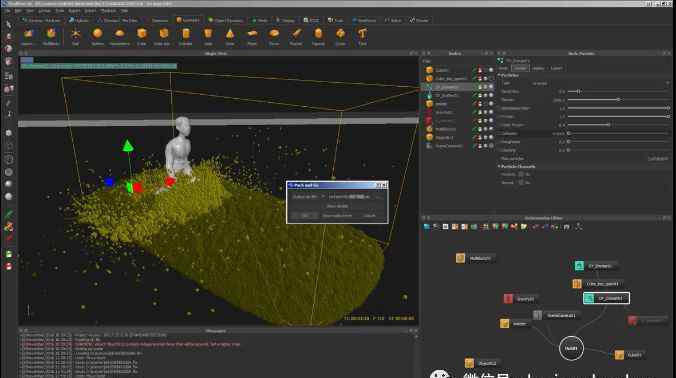Toggle the green checkmark for selected node row

475,87
